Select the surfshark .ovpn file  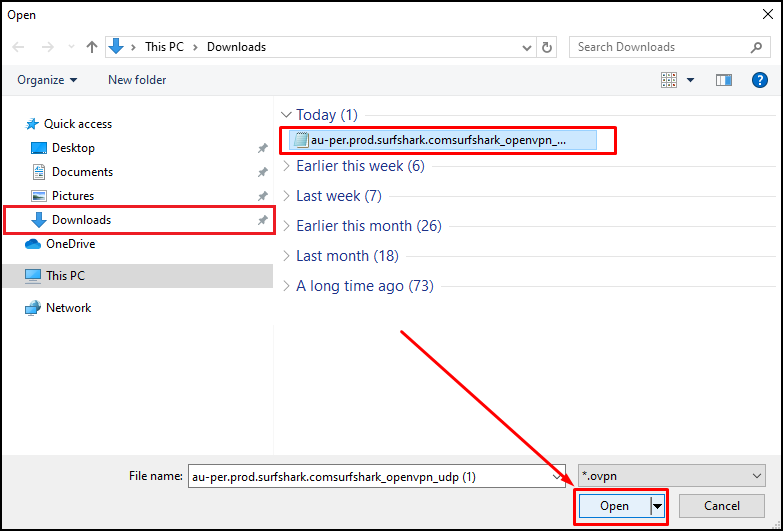pyautogui.click(x=438, y=140)
